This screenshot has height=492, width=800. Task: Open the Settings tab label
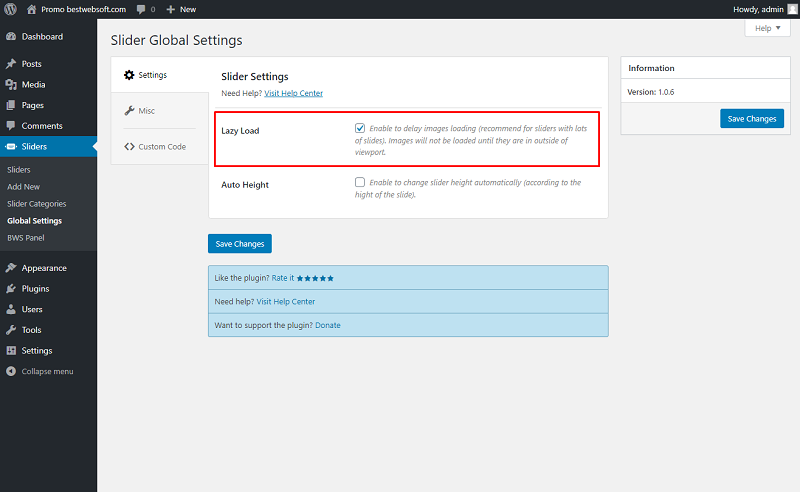coord(153,75)
